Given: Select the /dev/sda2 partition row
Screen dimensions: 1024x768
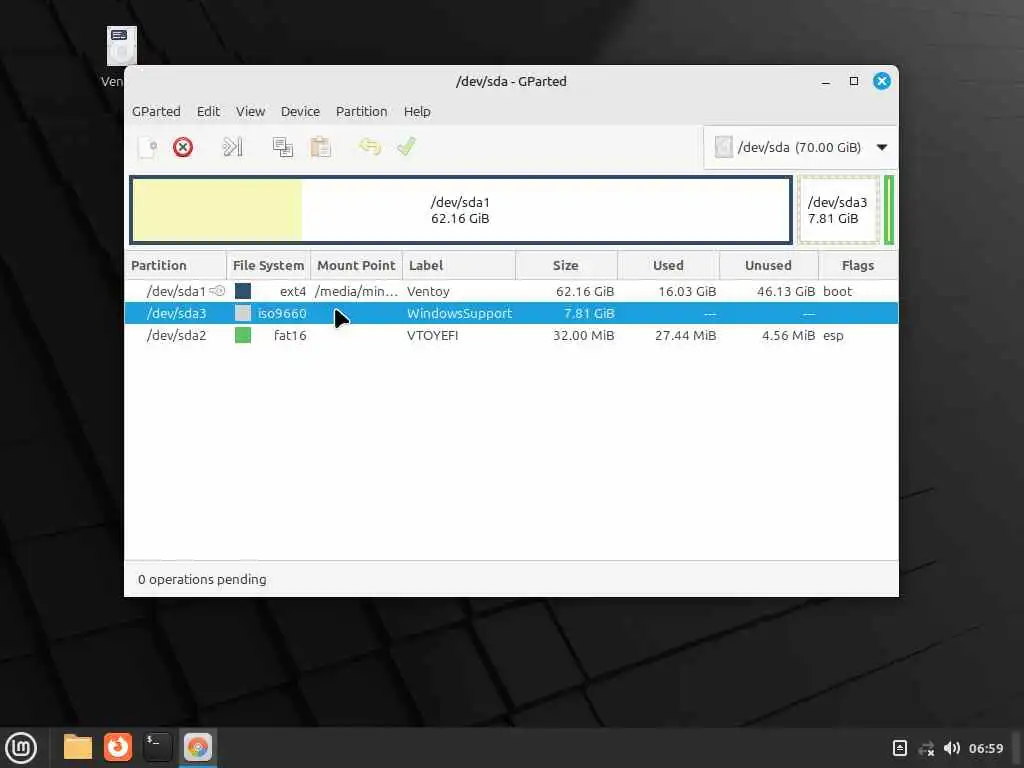Looking at the screenshot, I should tap(511, 336).
